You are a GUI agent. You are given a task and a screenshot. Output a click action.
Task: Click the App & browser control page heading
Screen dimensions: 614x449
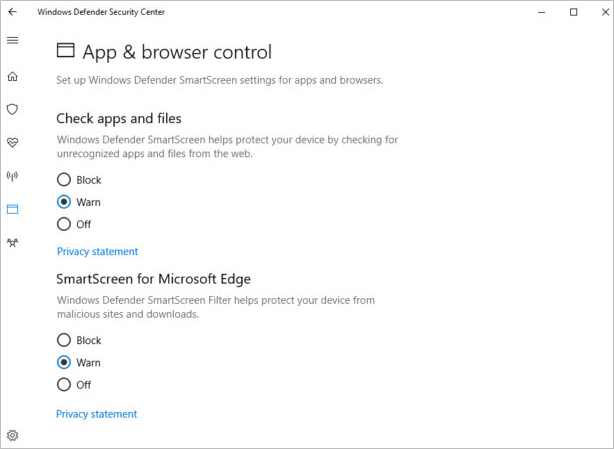coord(176,52)
